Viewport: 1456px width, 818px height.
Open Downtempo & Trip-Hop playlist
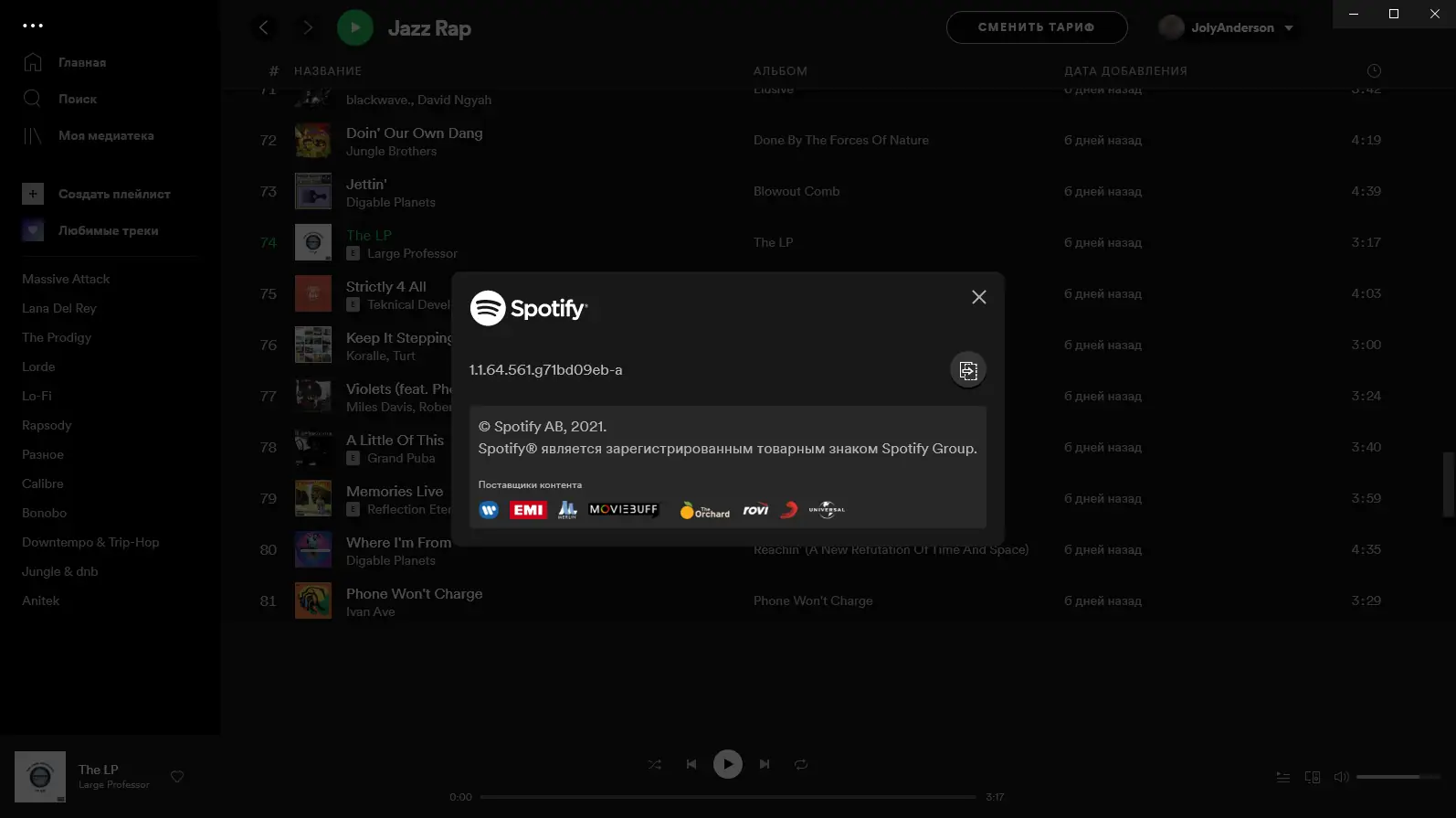pyautogui.click(x=90, y=542)
